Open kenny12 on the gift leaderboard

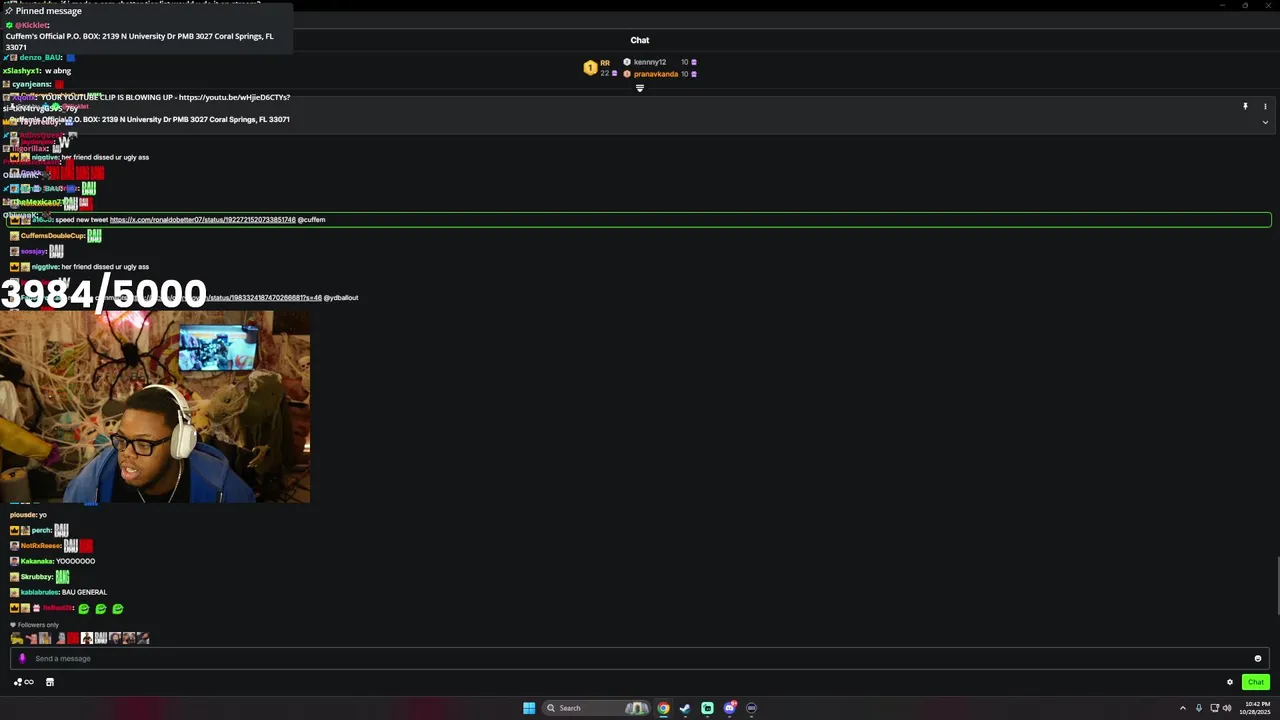coord(649,62)
